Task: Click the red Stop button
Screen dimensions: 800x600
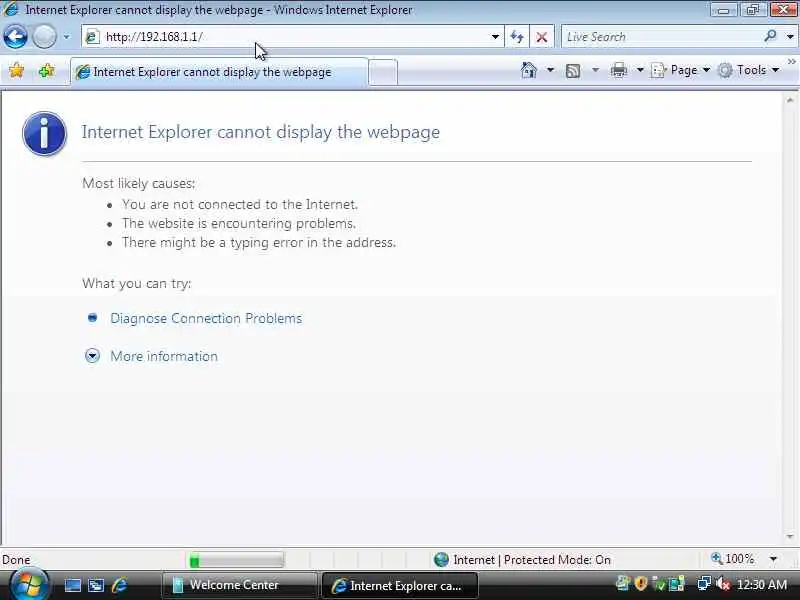Action: coord(542,37)
